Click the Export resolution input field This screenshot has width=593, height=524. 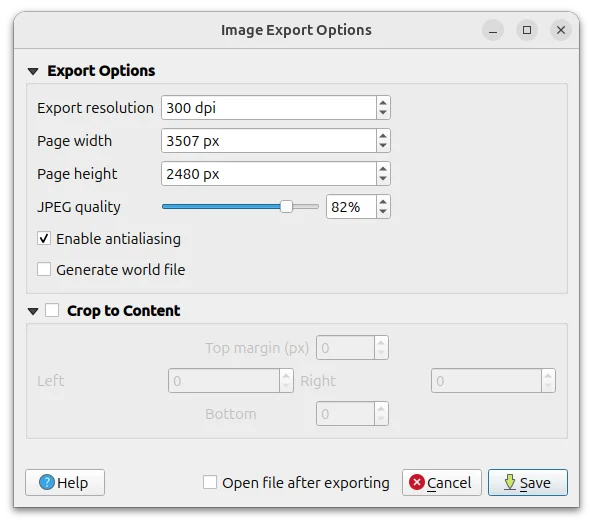tap(269, 108)
